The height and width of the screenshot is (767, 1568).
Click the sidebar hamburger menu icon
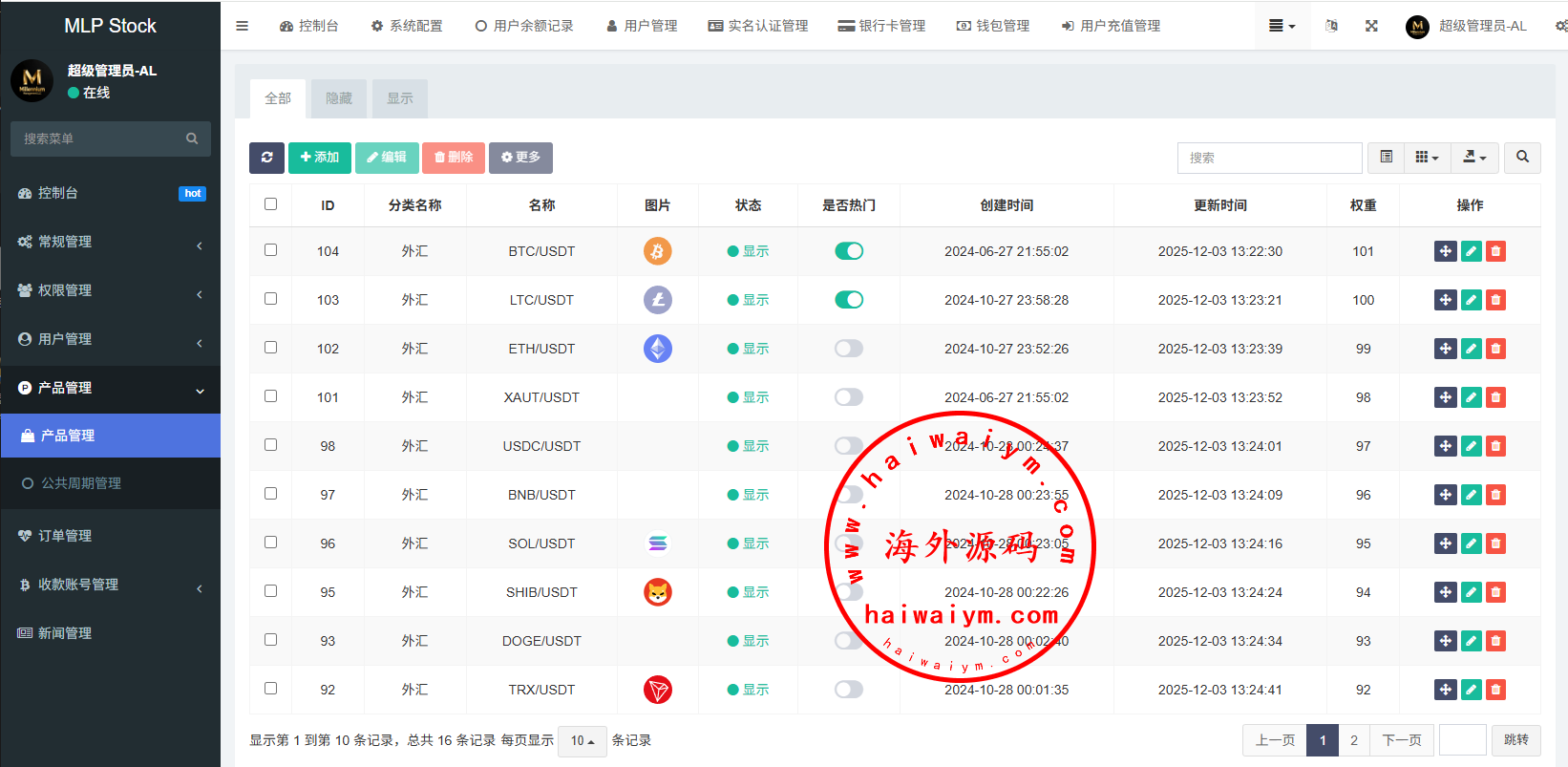click(243, 26)
